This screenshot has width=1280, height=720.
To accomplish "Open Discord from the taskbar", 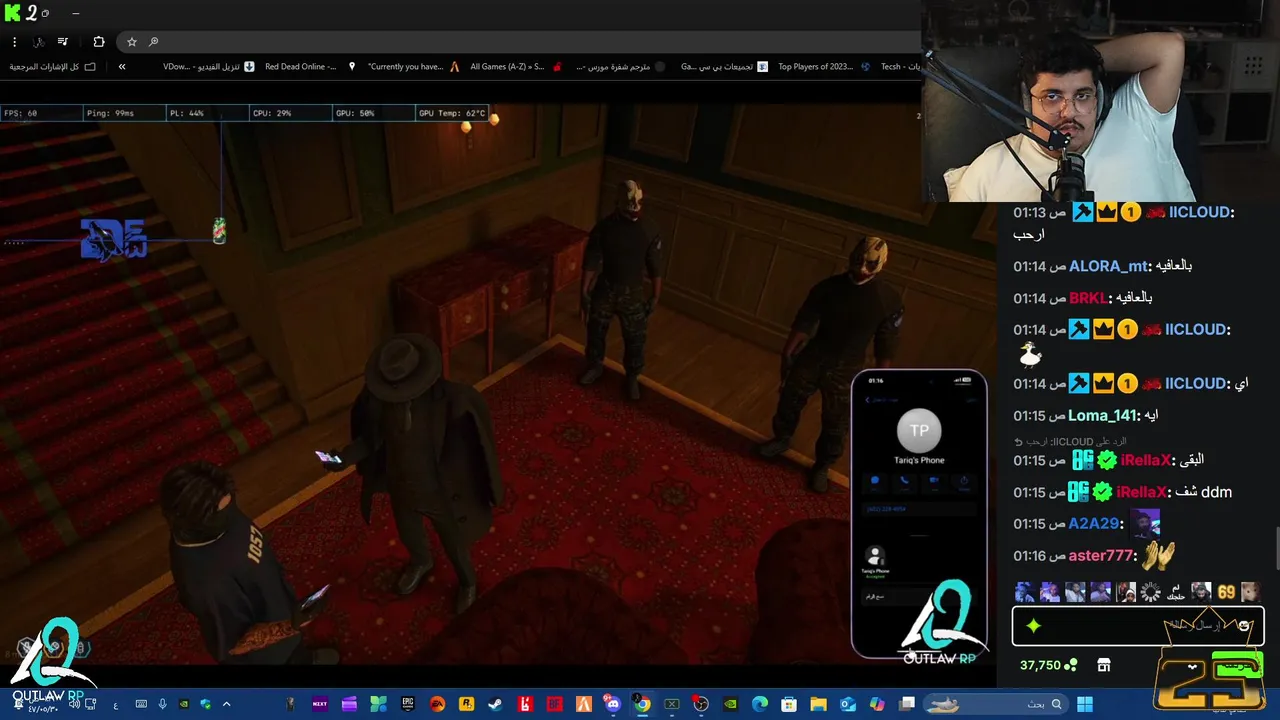I will click(612, 704).
